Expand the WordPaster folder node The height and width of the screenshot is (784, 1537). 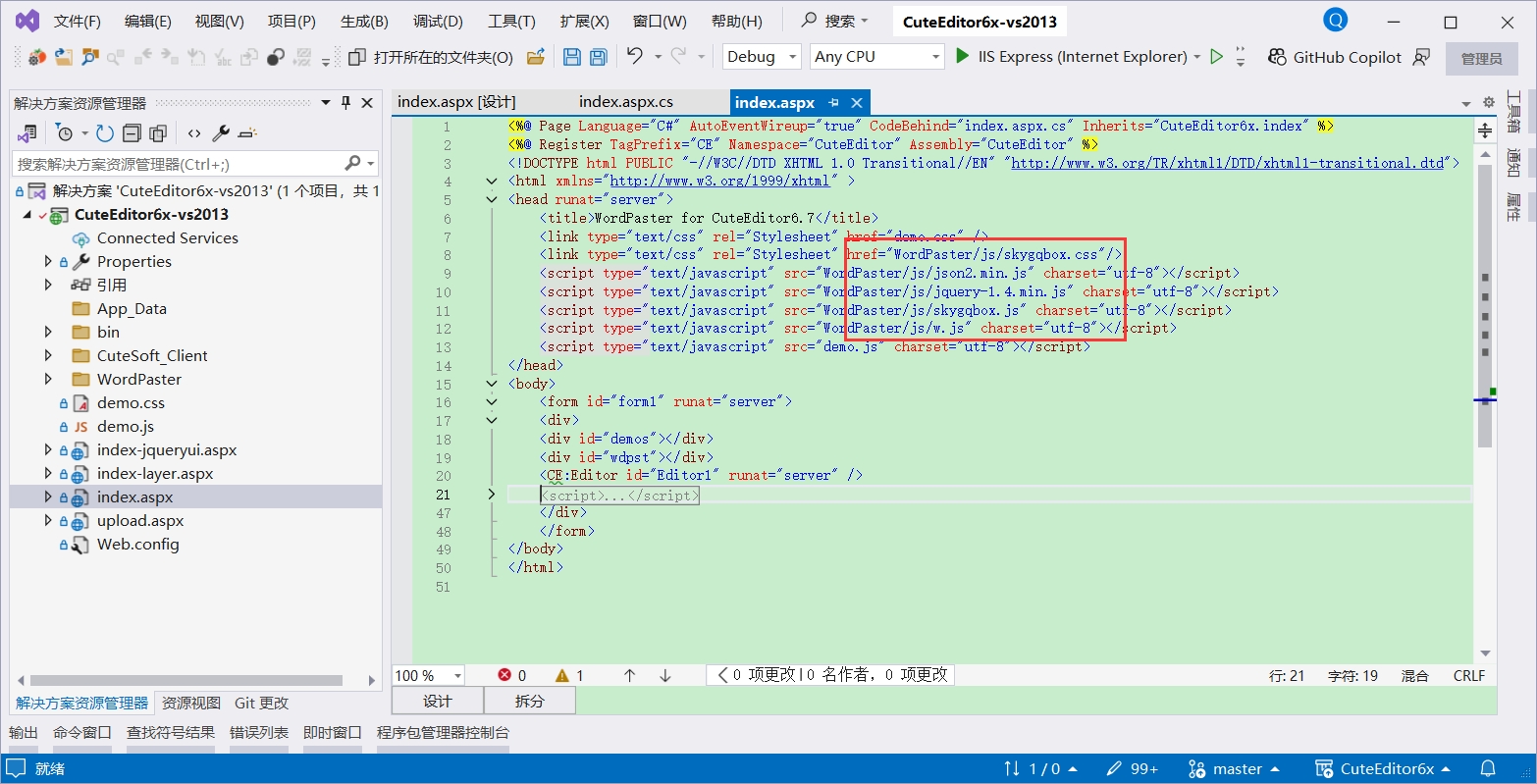(48, 379)
